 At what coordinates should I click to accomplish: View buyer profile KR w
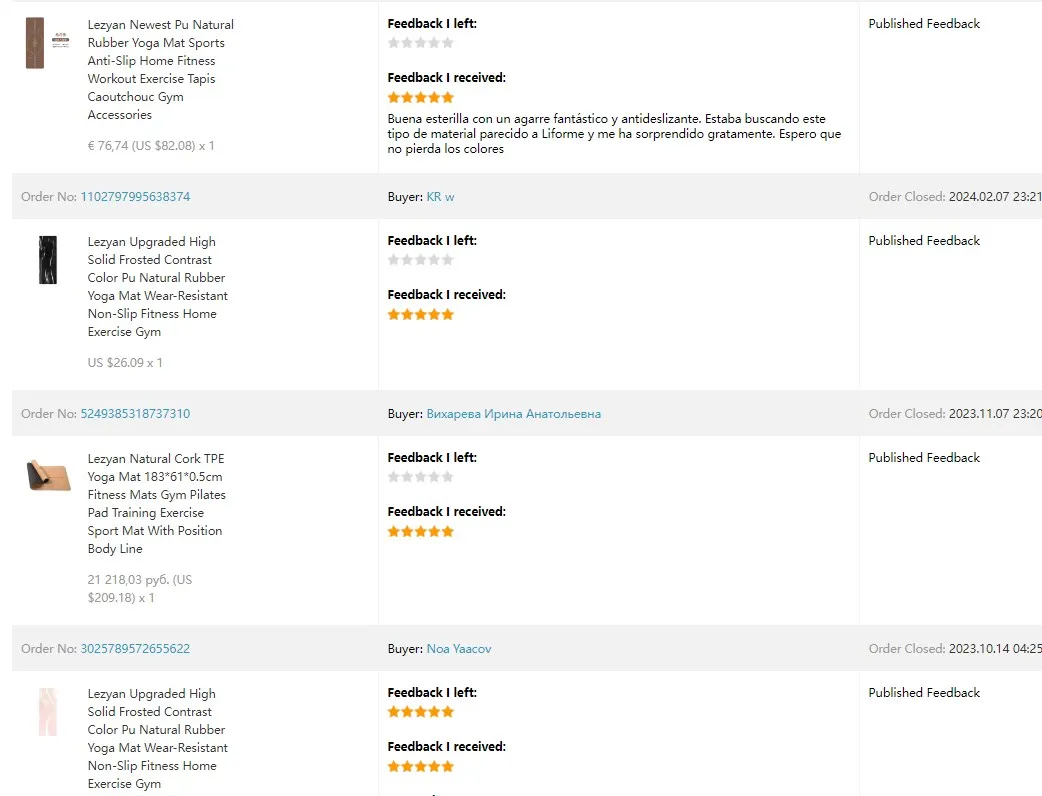click(x=441, y=197)
